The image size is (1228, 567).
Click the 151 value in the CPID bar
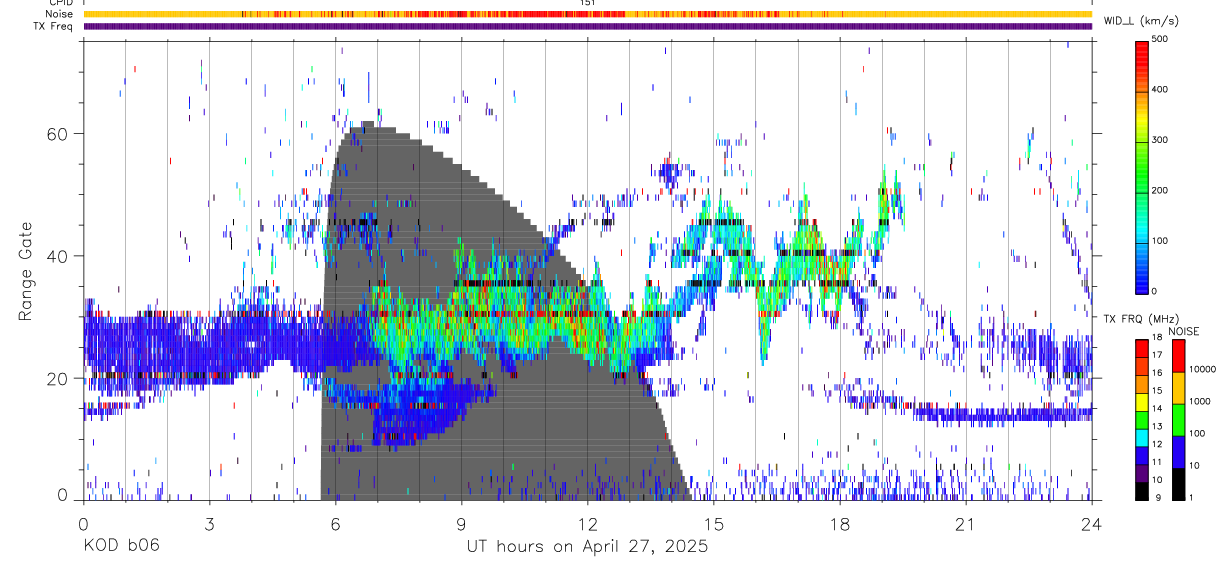pos(588,3)
